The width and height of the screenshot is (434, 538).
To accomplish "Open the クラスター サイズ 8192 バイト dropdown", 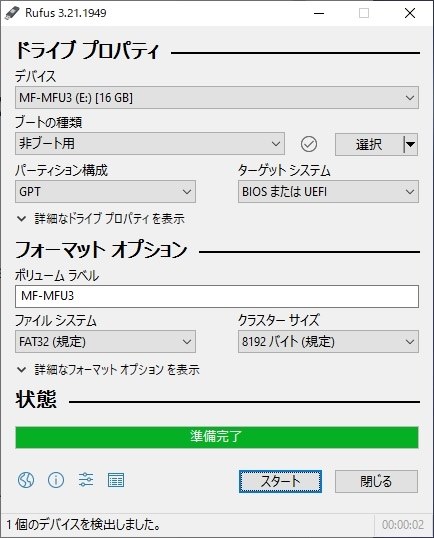I will coord(328,341).
